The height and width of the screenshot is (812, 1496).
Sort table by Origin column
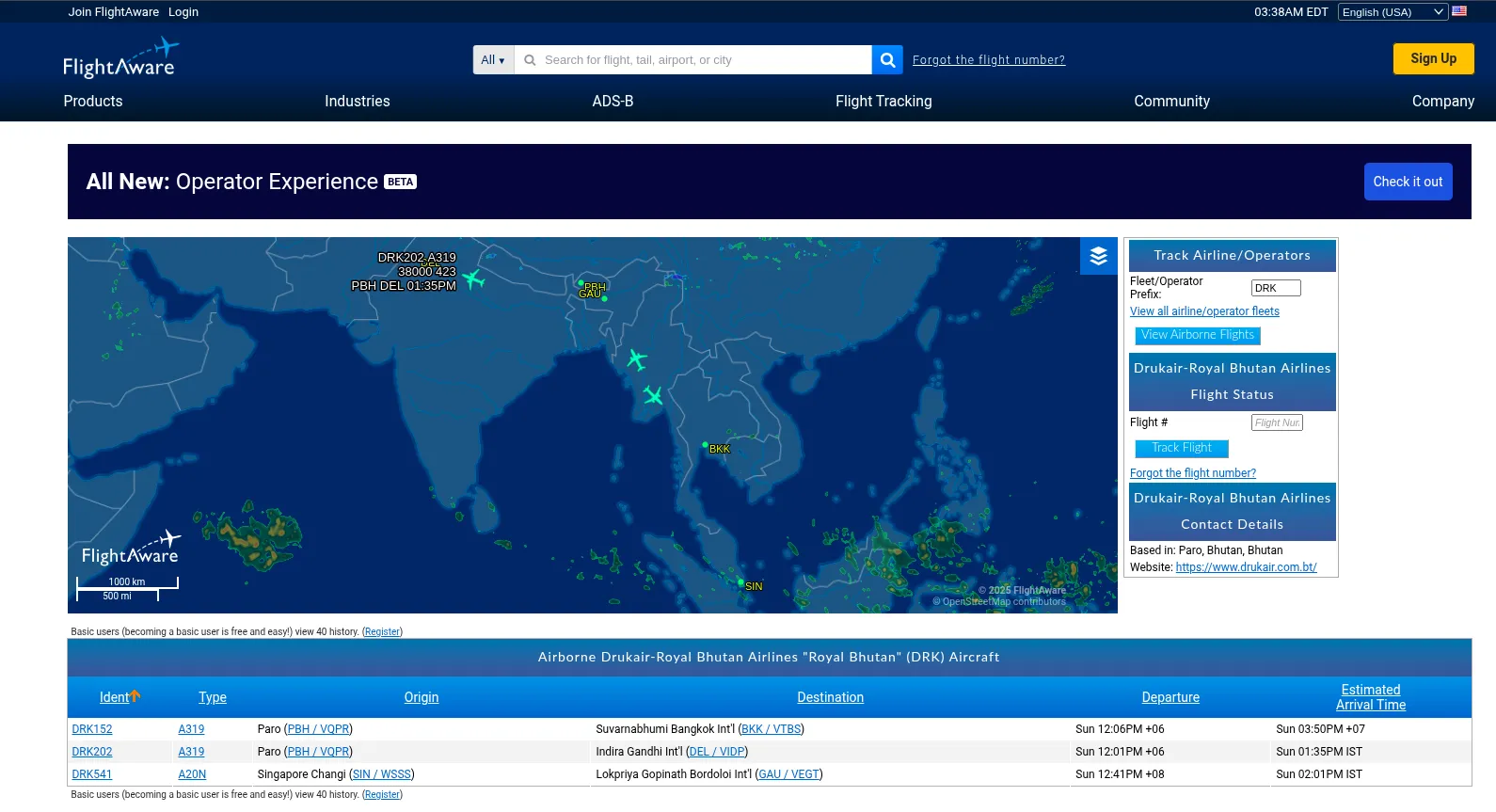point(422,697)
